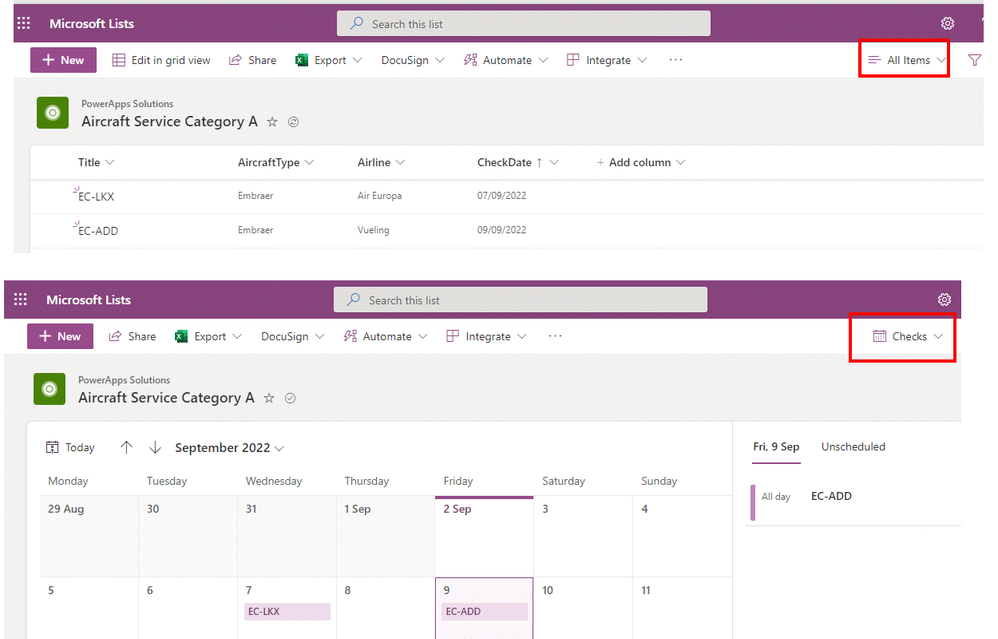Go to previous month with up arrow
Image resolution: width=998 pixels, height=639 pixels.
[126, 447]
